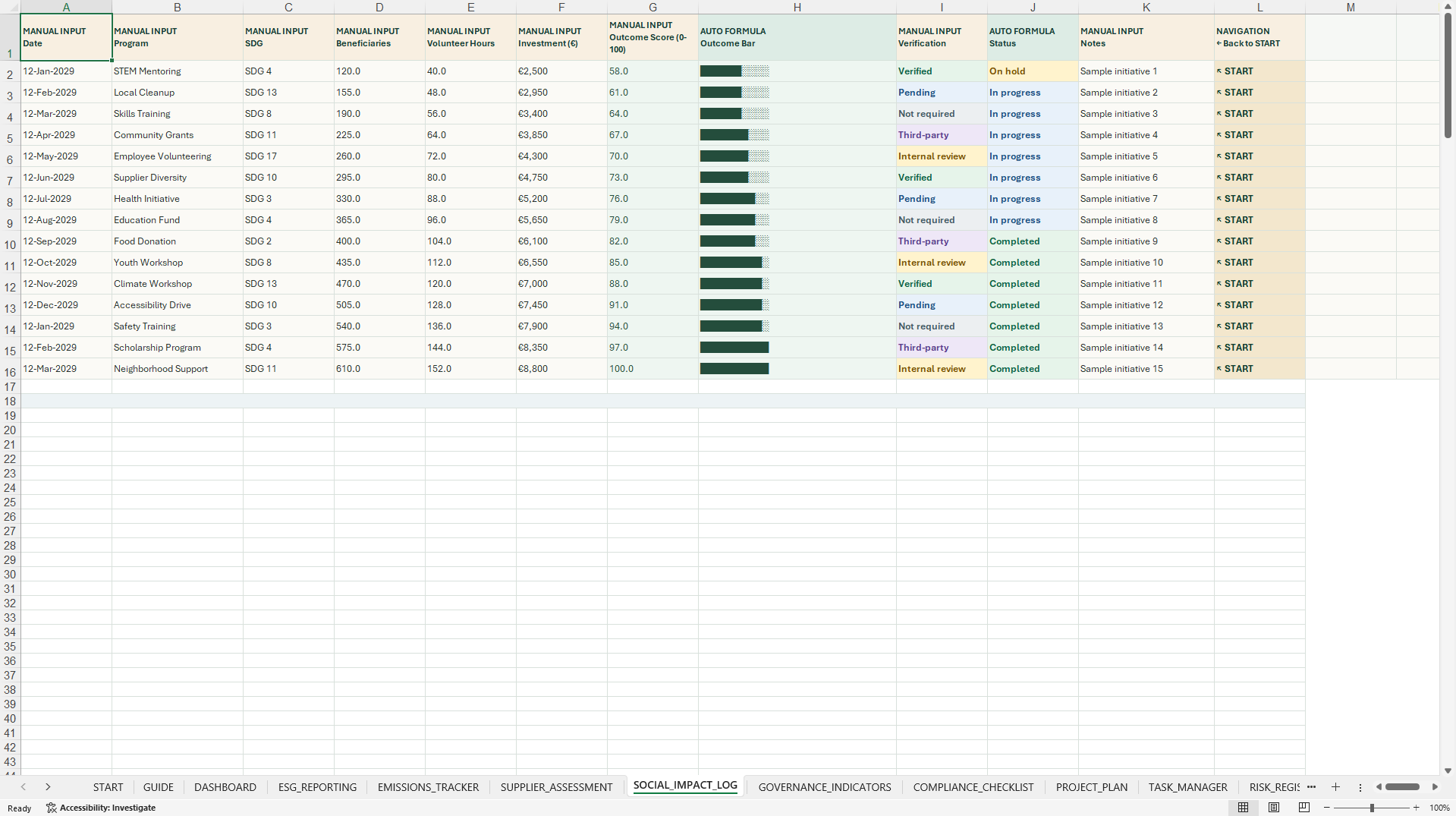Open the SUPPLIER_ASSESSMENT tab
Screen dimensions: 1456x816
pyautogui.click(x=556, y=787)
